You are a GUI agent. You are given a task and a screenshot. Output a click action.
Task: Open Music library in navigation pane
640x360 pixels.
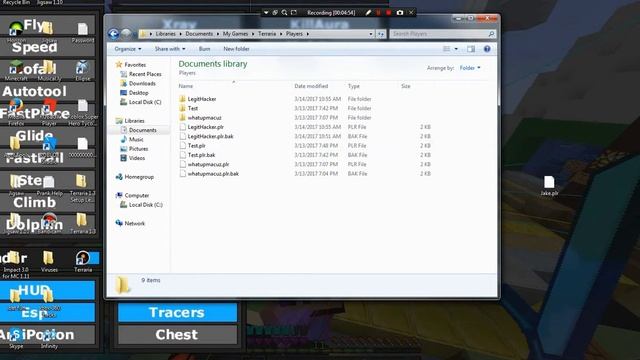pyautogui.click(x=132, y=140)
